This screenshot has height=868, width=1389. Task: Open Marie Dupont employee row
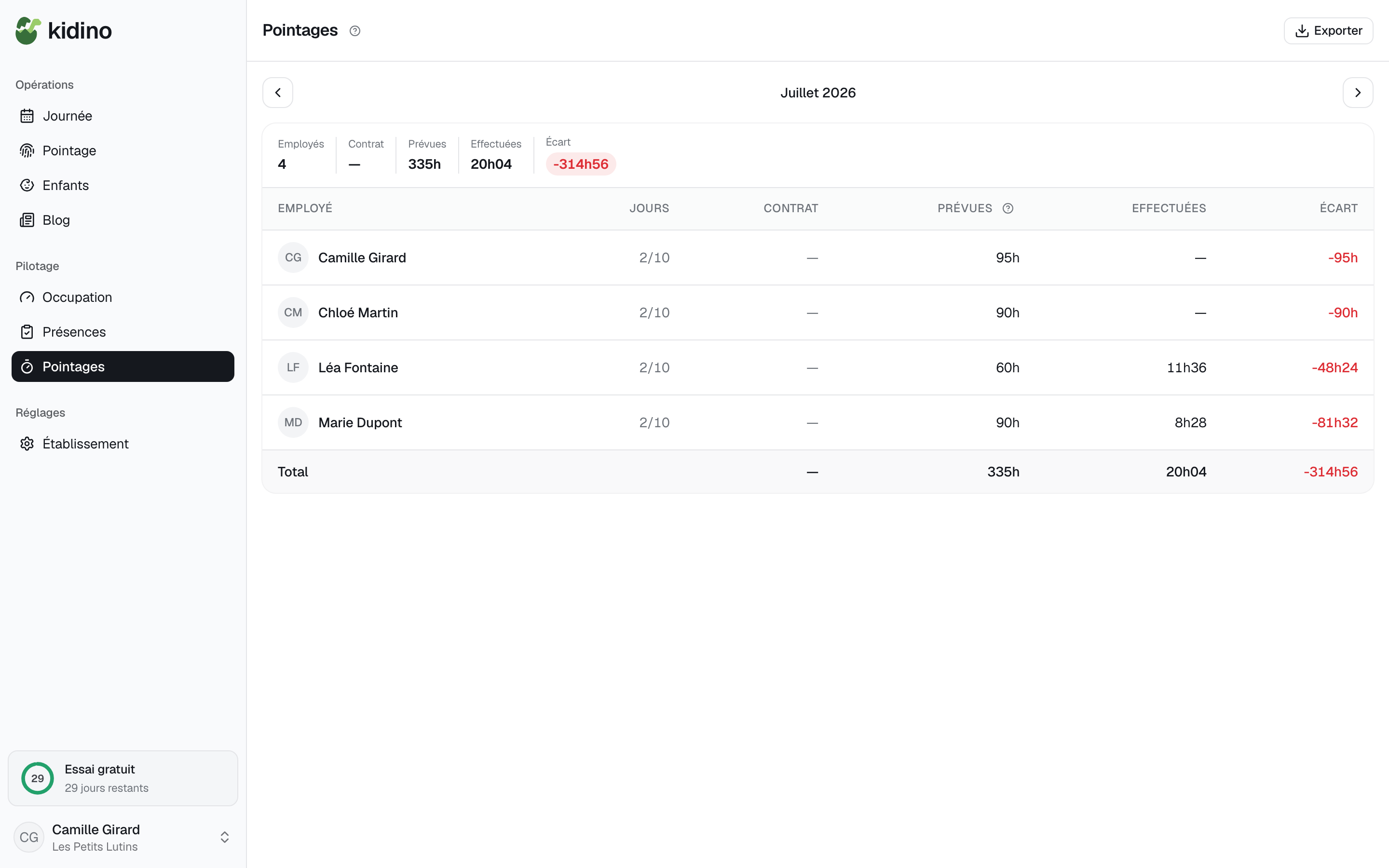pos(818,422)
